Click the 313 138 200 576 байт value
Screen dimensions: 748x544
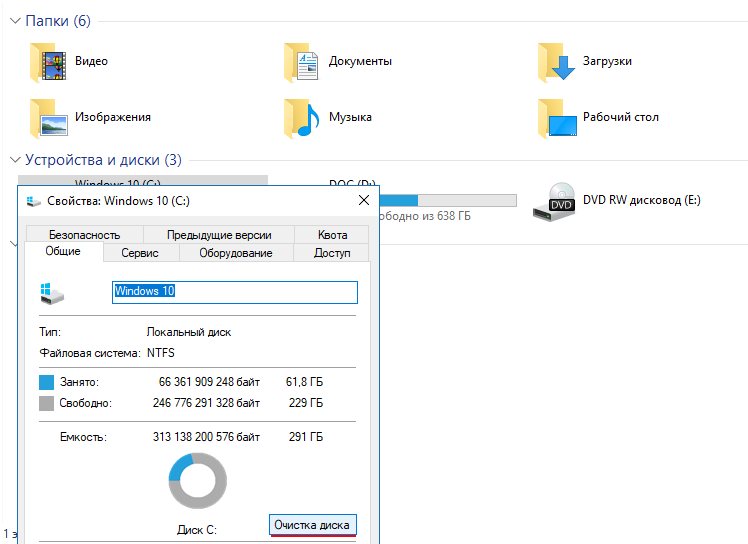click(x=207, y=437)
